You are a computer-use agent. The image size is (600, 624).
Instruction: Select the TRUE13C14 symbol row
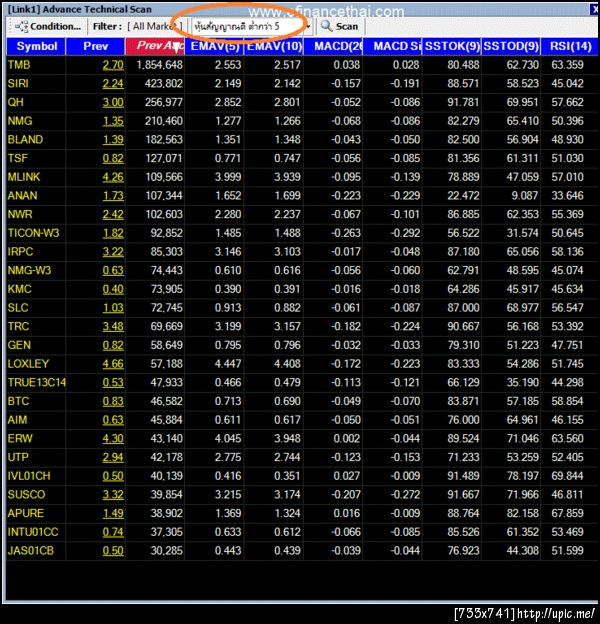pyautogui.click(x=302, y=383)
